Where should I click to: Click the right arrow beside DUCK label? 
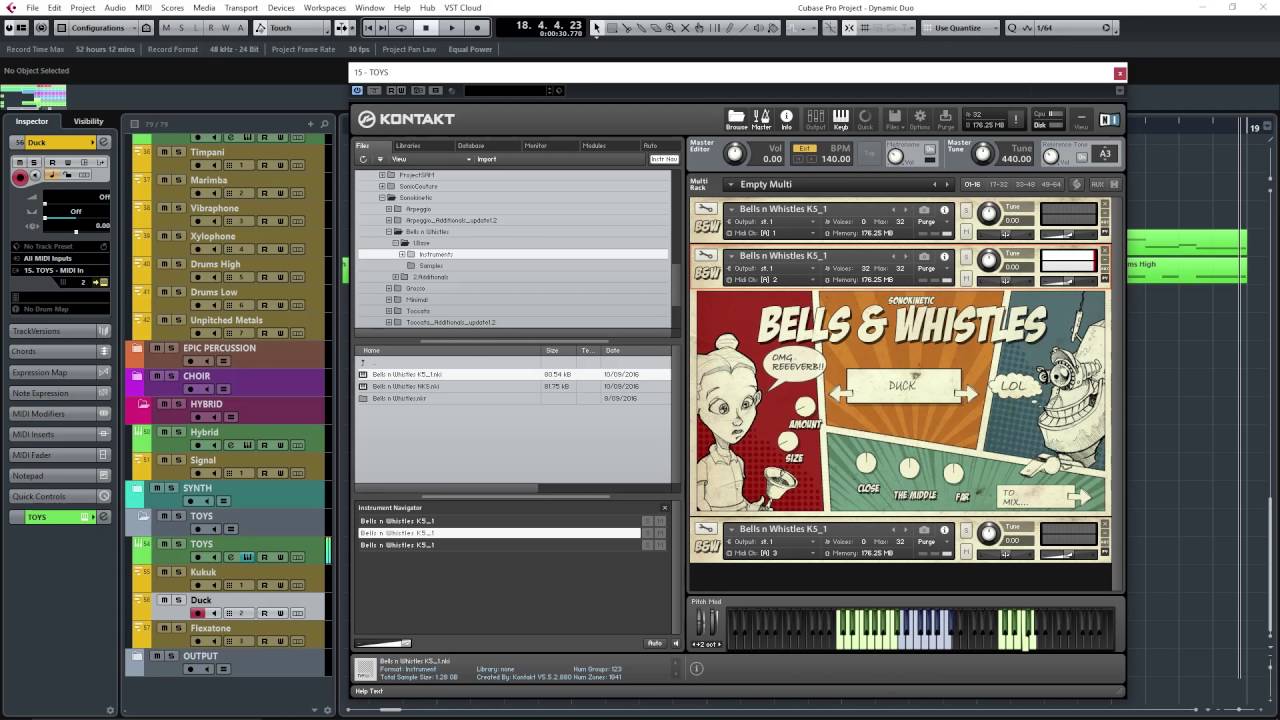pos(967,394)
